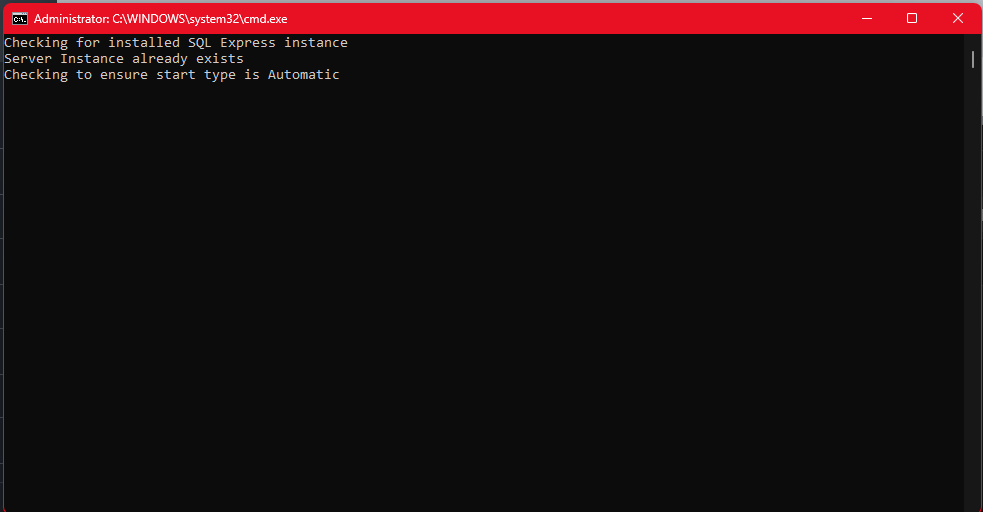
Task: Click the line 'Checking to ensure start type is Automatic'
Action: [x=172, y=75]
